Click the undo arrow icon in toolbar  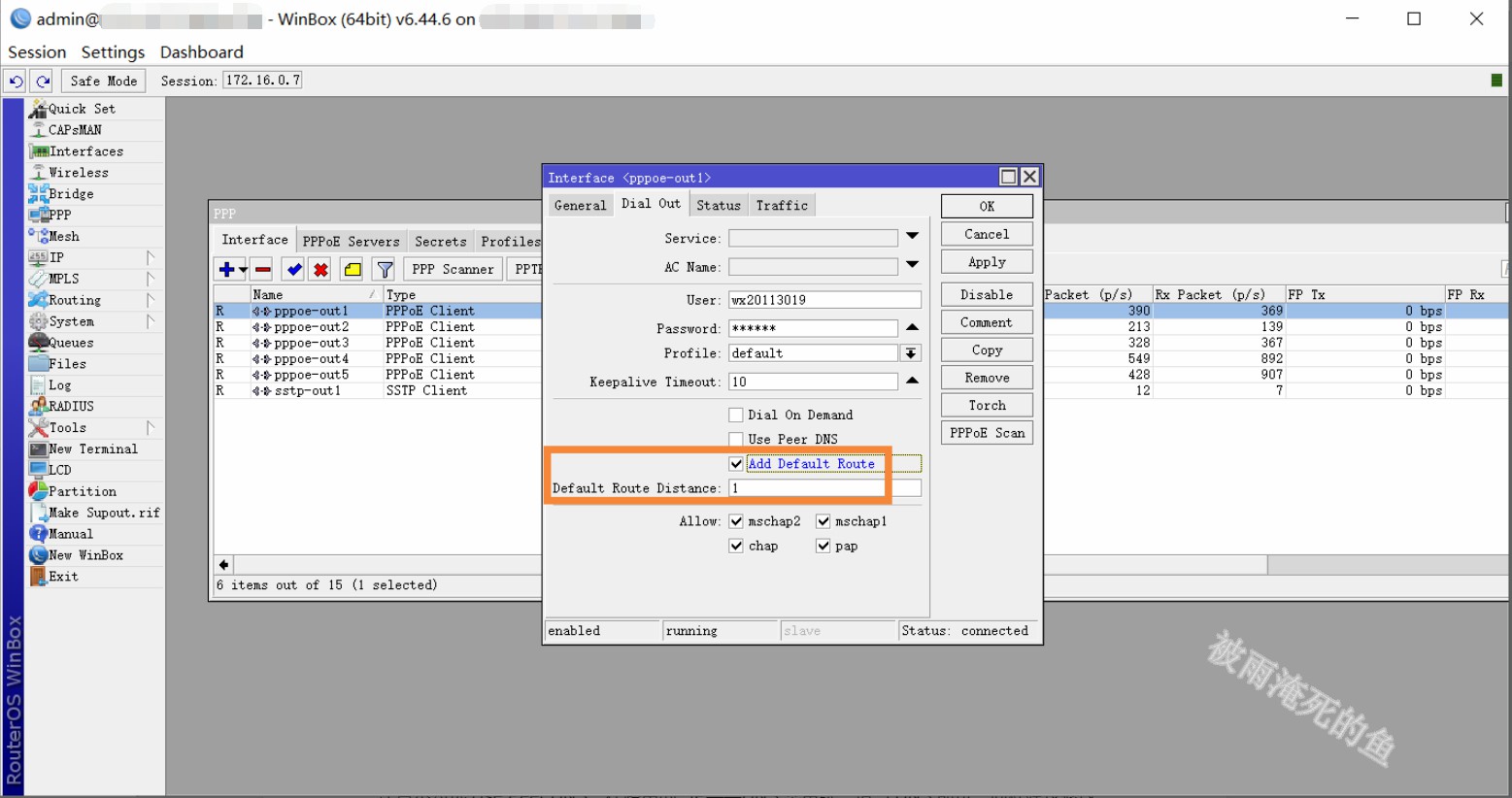(16, 82)
